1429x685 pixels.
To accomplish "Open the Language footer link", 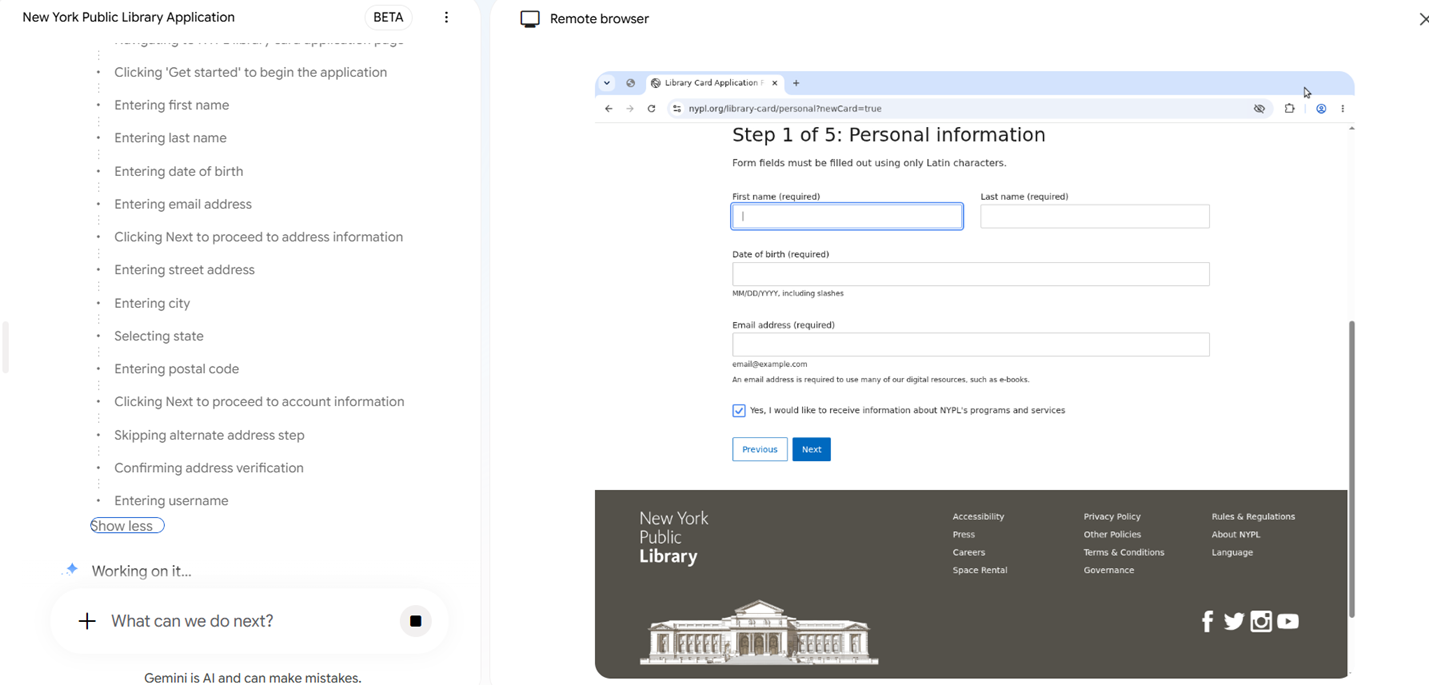I will click(1232, 553).
